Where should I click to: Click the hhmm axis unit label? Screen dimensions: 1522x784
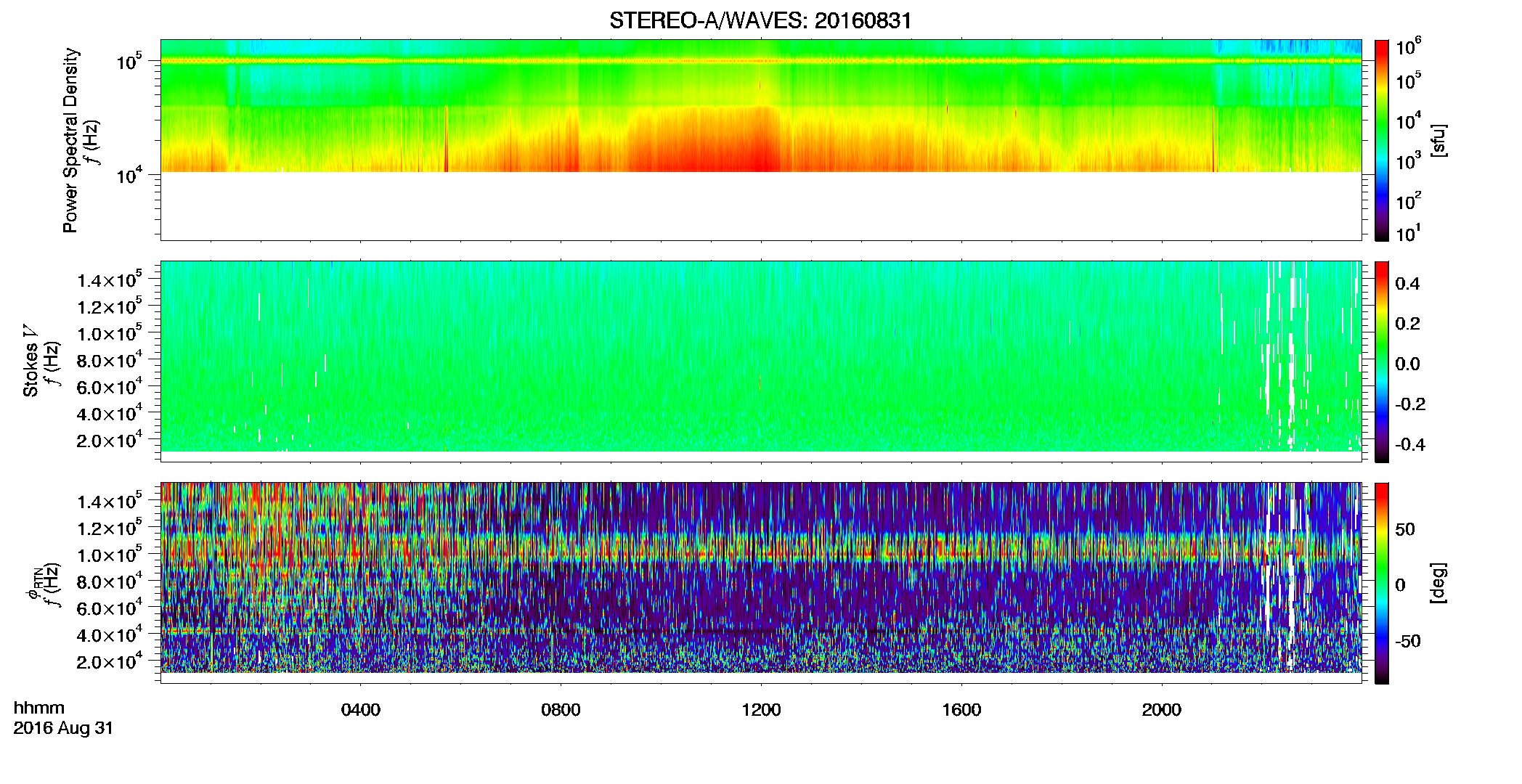coord(39,709)
